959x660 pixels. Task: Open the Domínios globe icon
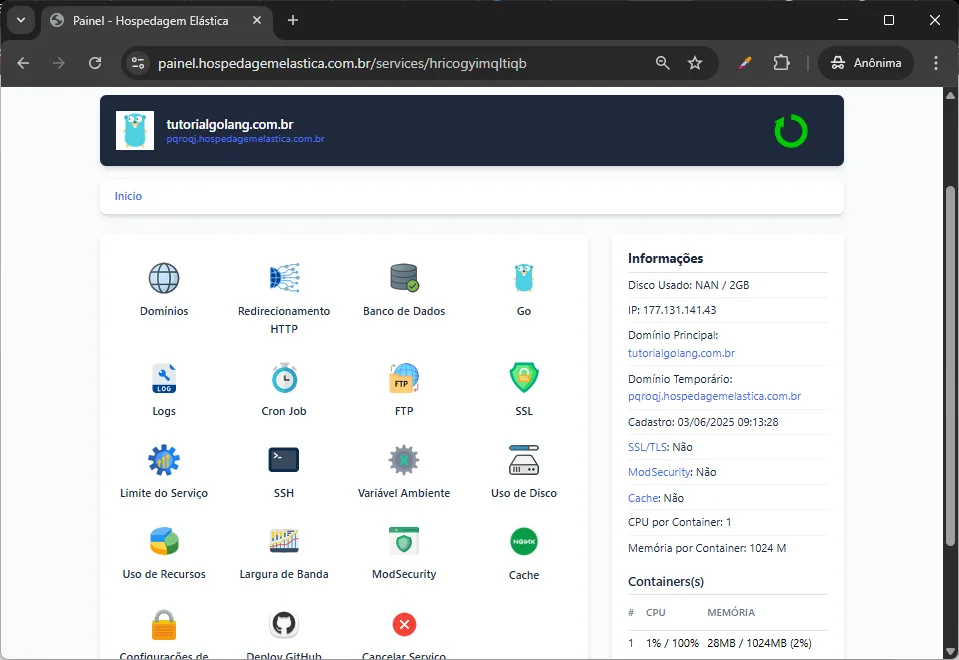[x=164, y=278]
